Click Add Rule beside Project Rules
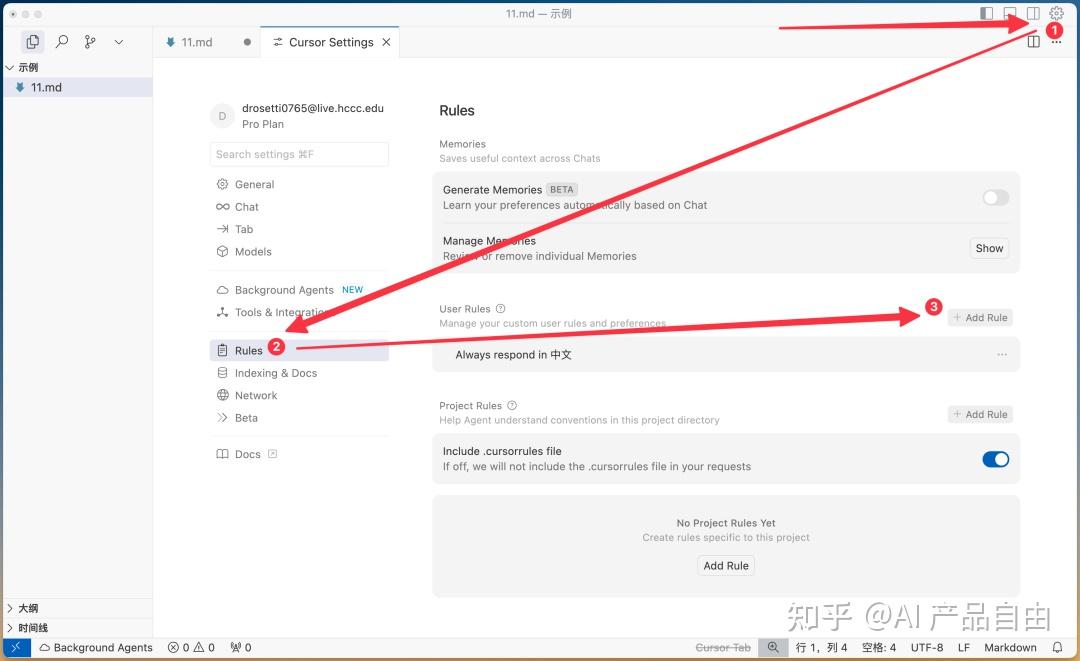Viewport: 1080px width, 661px height. 980,415
